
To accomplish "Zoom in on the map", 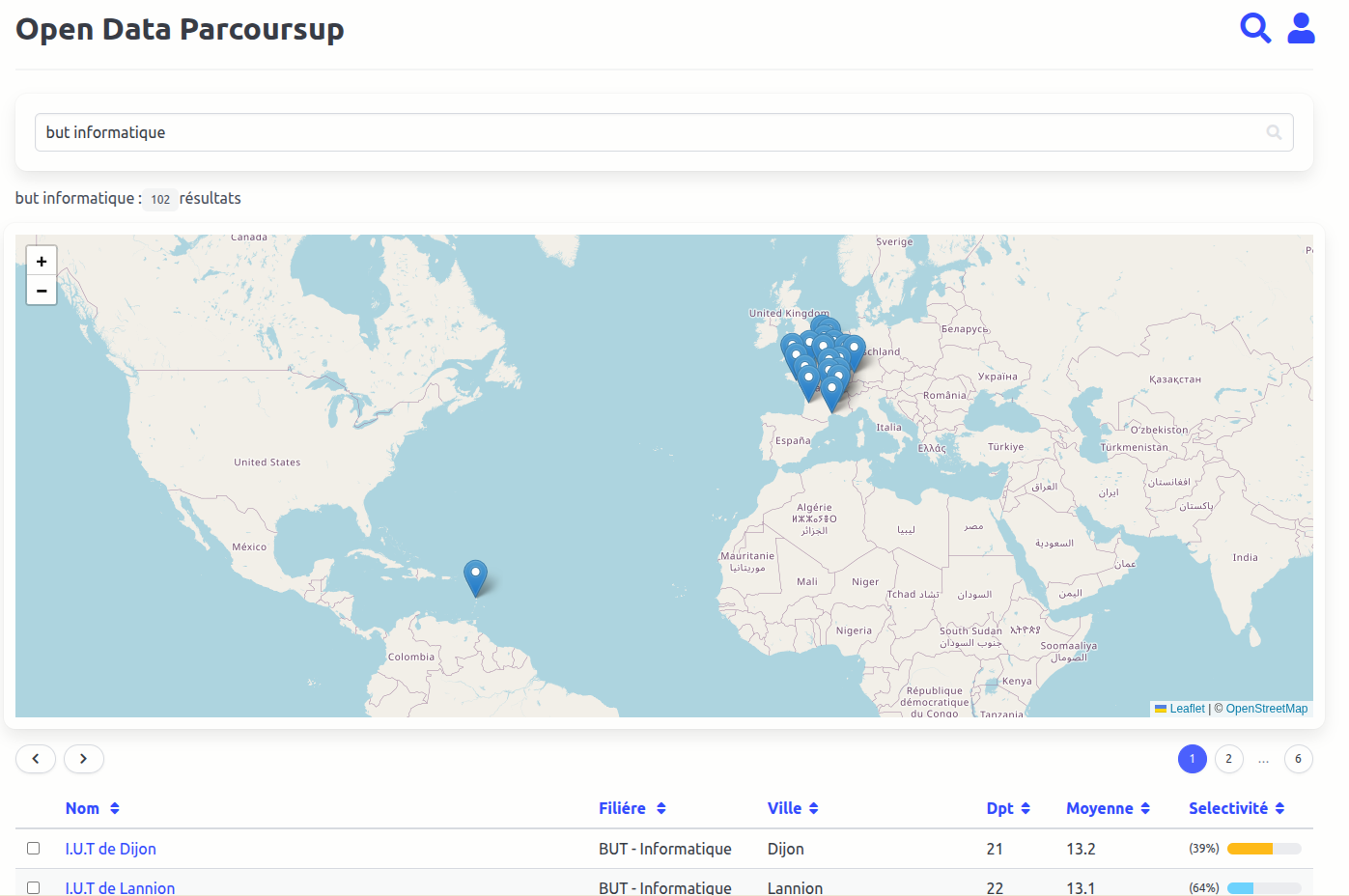I will (42, 261).
